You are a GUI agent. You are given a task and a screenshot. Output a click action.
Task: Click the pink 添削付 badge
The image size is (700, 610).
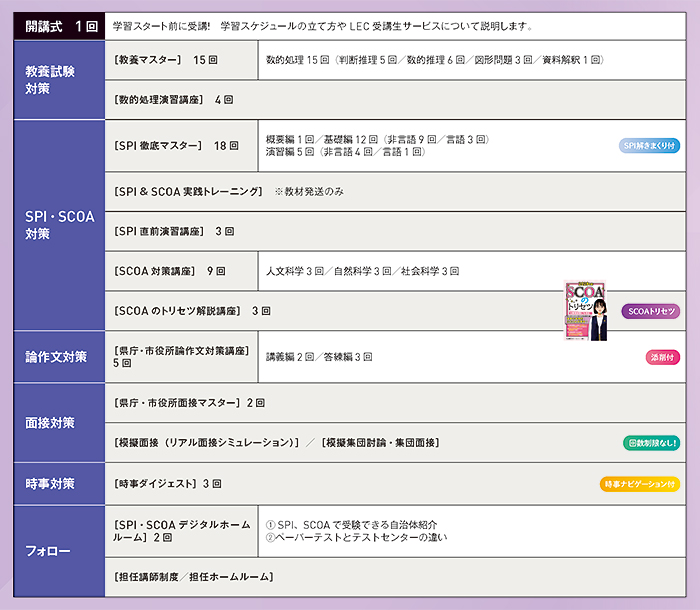point(662,356)
